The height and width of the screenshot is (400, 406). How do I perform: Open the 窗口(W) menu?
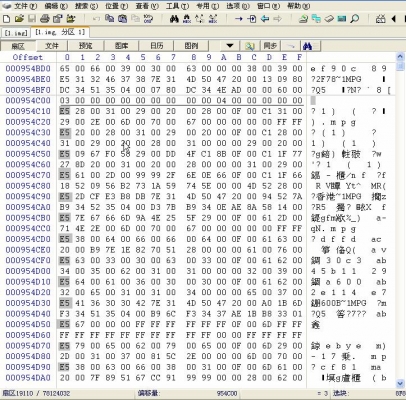click(x=269, y=6)
